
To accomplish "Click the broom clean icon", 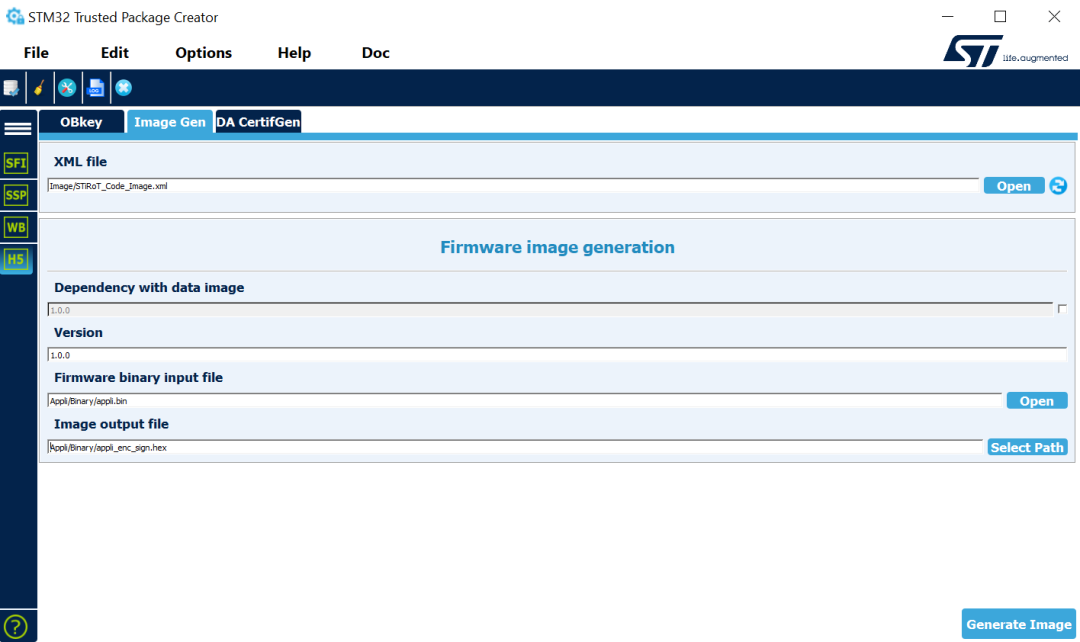I will (x=39, y=88).
